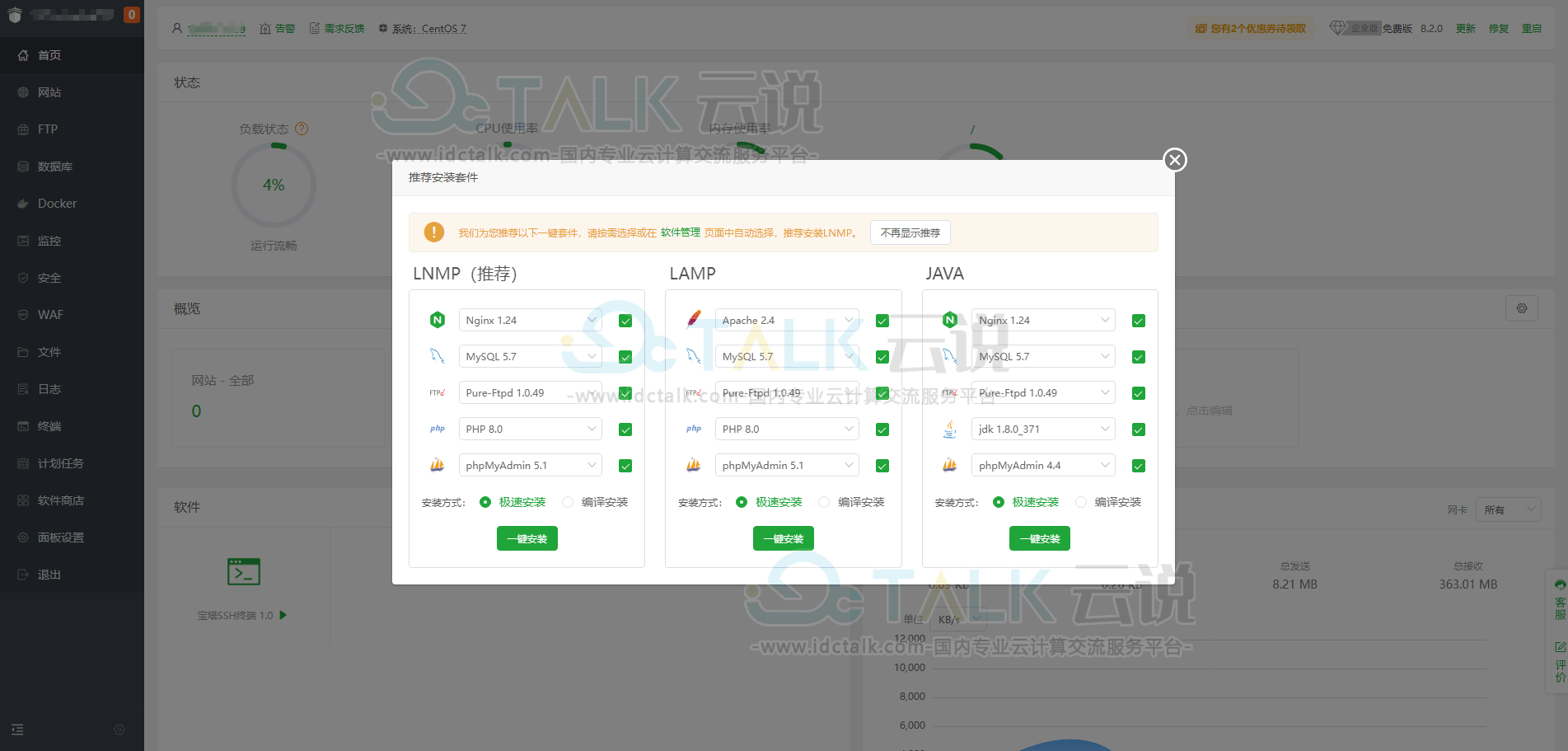Image resolution: width=1568 pixels, height=751 pixels.
Task: Click the notification badge showing 0
Action: (x=131, y=15)
